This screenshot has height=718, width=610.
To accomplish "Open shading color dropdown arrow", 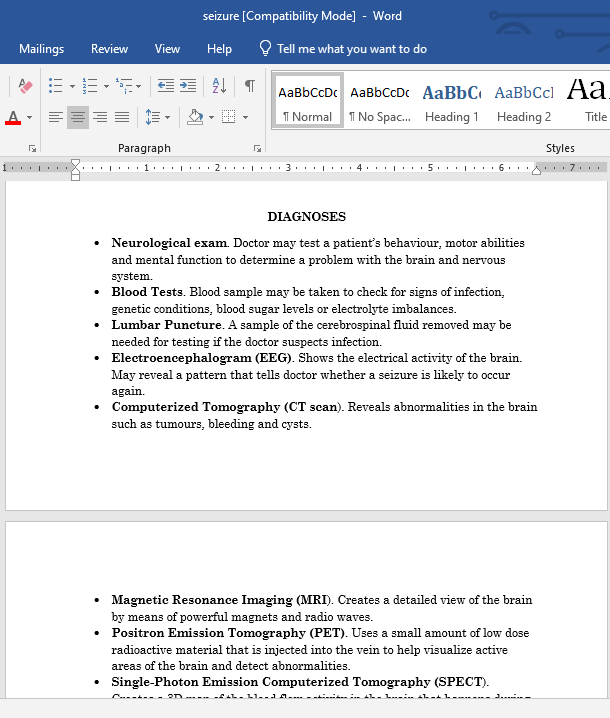I will pyautogui.click(x=211, y=117).
